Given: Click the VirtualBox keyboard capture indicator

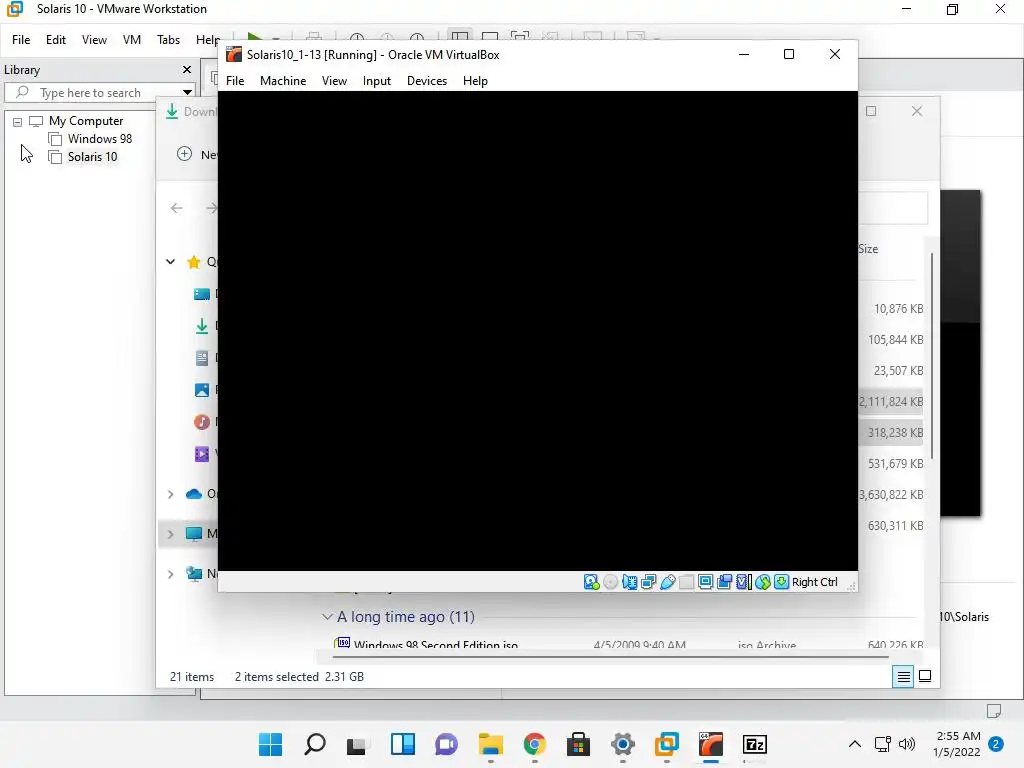Looking at the screenshot, I should click(x=781, y=582).
